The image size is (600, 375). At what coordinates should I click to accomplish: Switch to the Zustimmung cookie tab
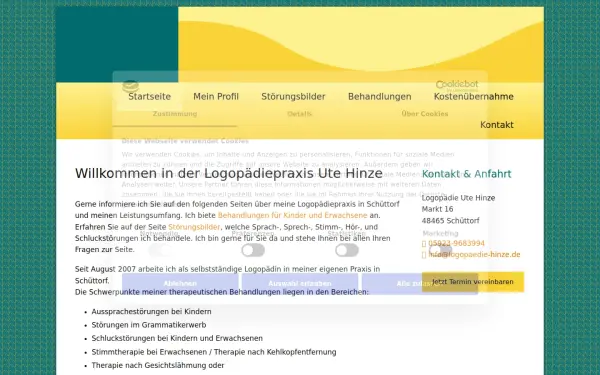click(175, 114)
